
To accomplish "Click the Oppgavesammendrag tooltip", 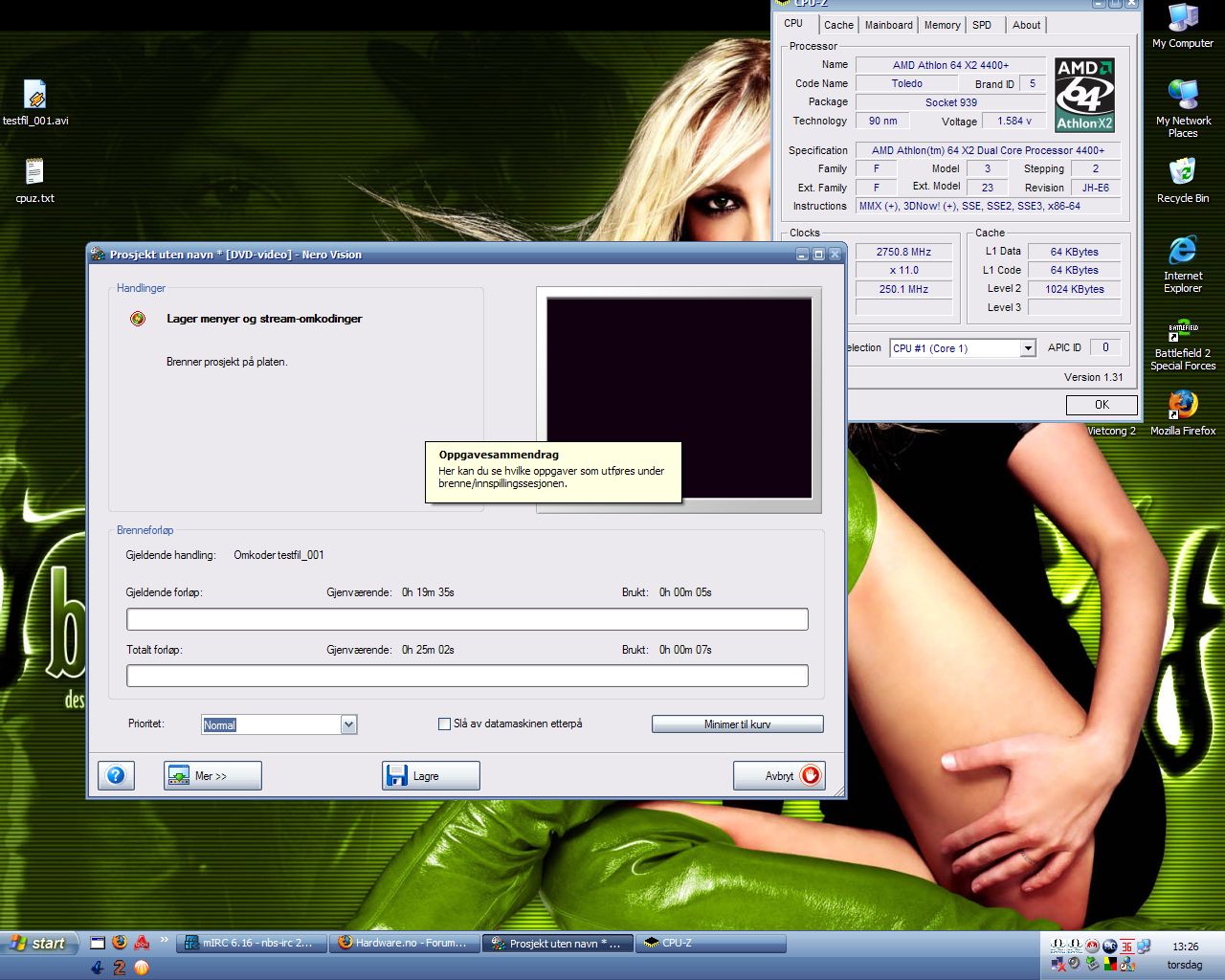I will coord(553,472).
